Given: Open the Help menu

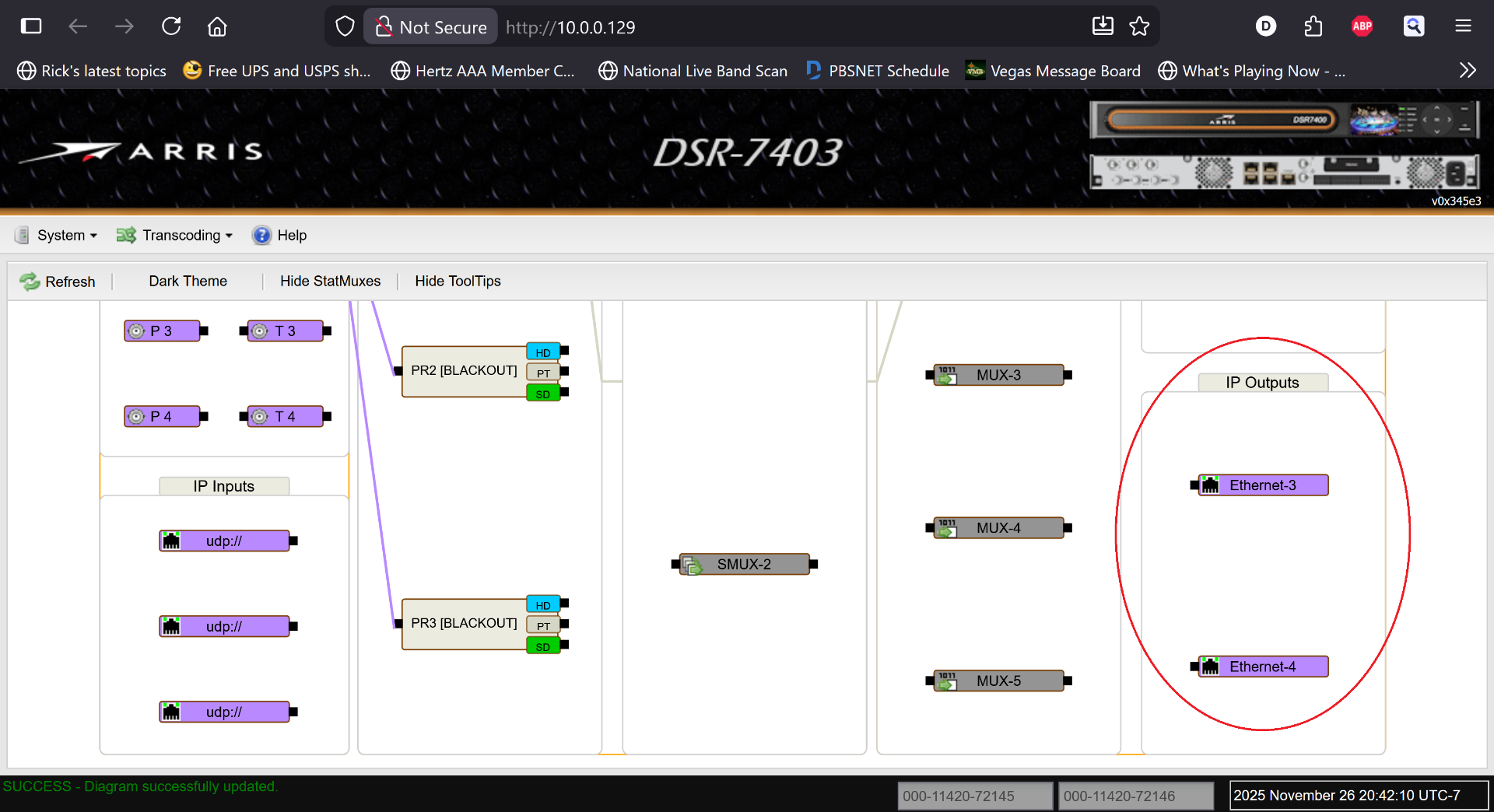Looking at the screenshot, I should [x=279, y=235].
